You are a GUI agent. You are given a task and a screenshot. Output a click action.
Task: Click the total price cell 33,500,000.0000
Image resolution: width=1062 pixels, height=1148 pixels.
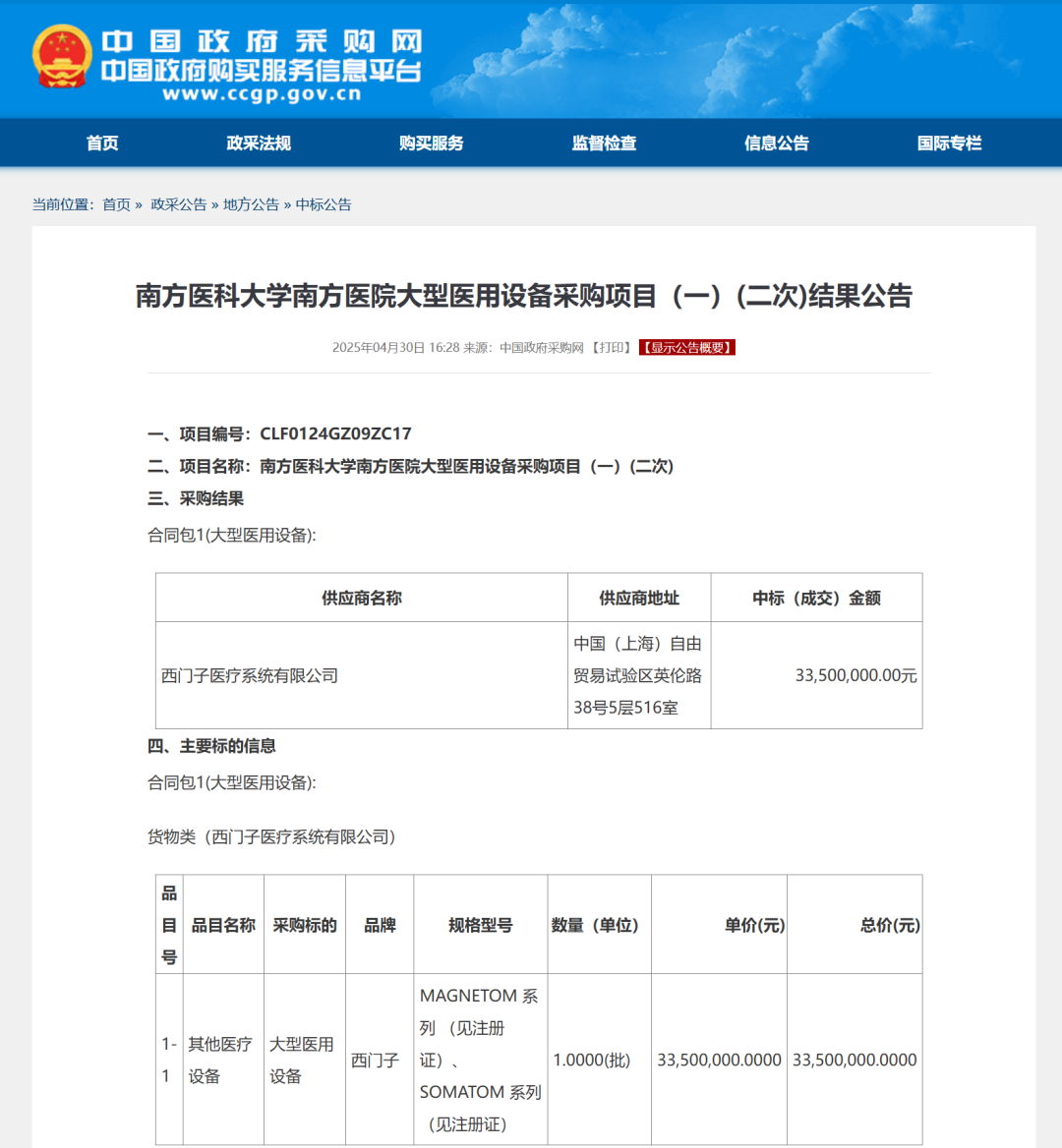855,1060
